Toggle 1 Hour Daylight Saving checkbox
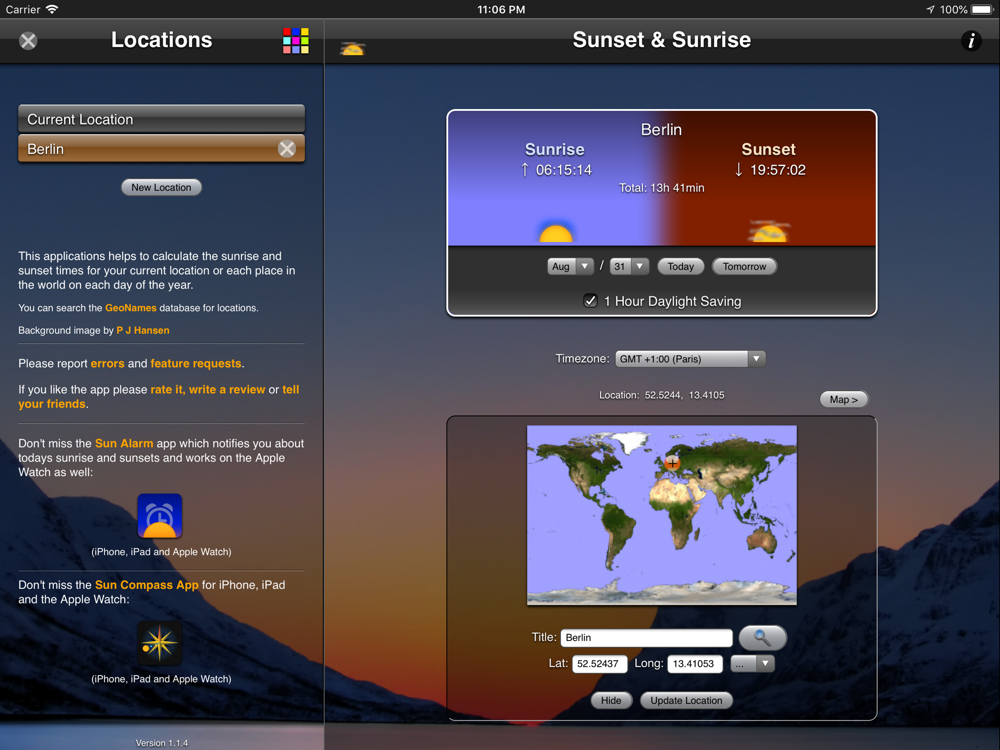 click(x=591, y=301)
